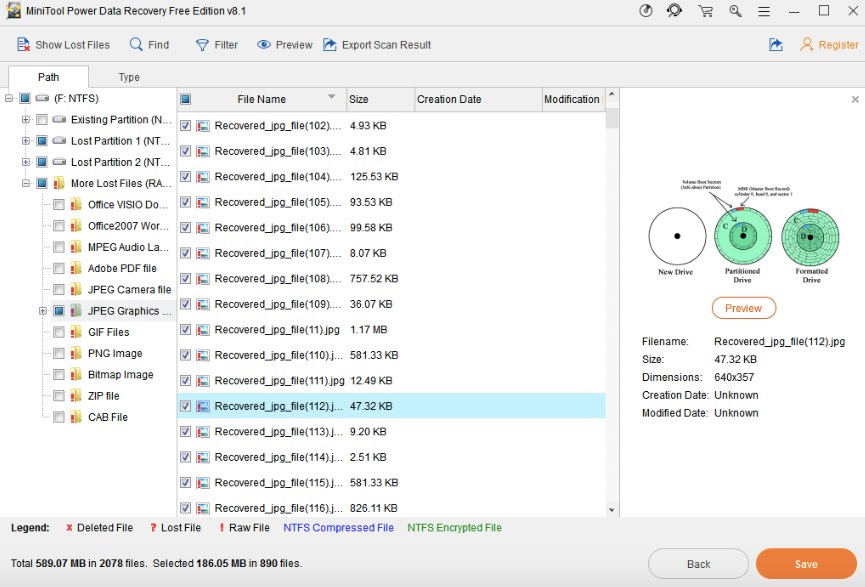Screen dimensions: 865x587
Task: Click the key activation icon
Action: [736, 11]
